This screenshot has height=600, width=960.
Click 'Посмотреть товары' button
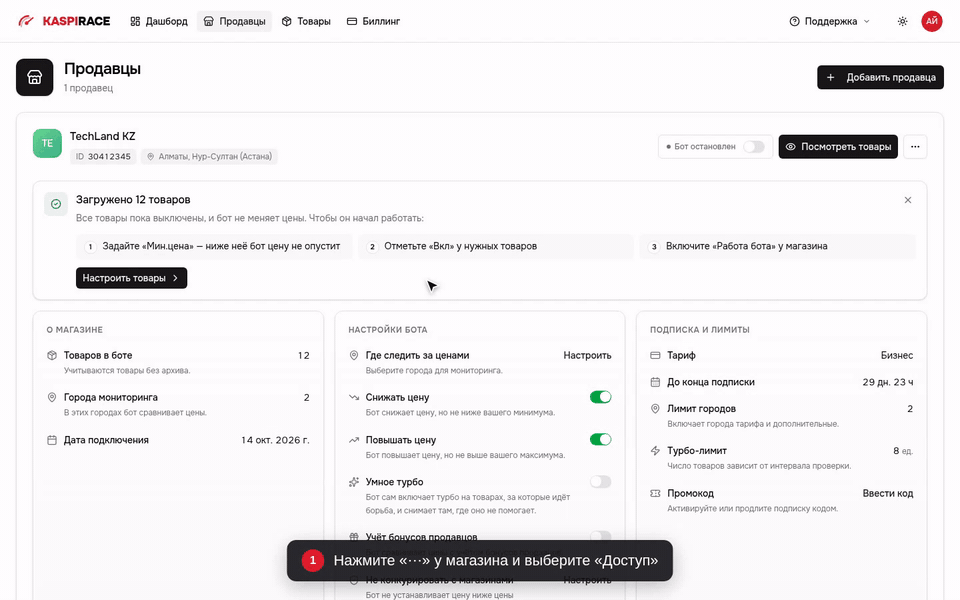click(x=838, y=147)
